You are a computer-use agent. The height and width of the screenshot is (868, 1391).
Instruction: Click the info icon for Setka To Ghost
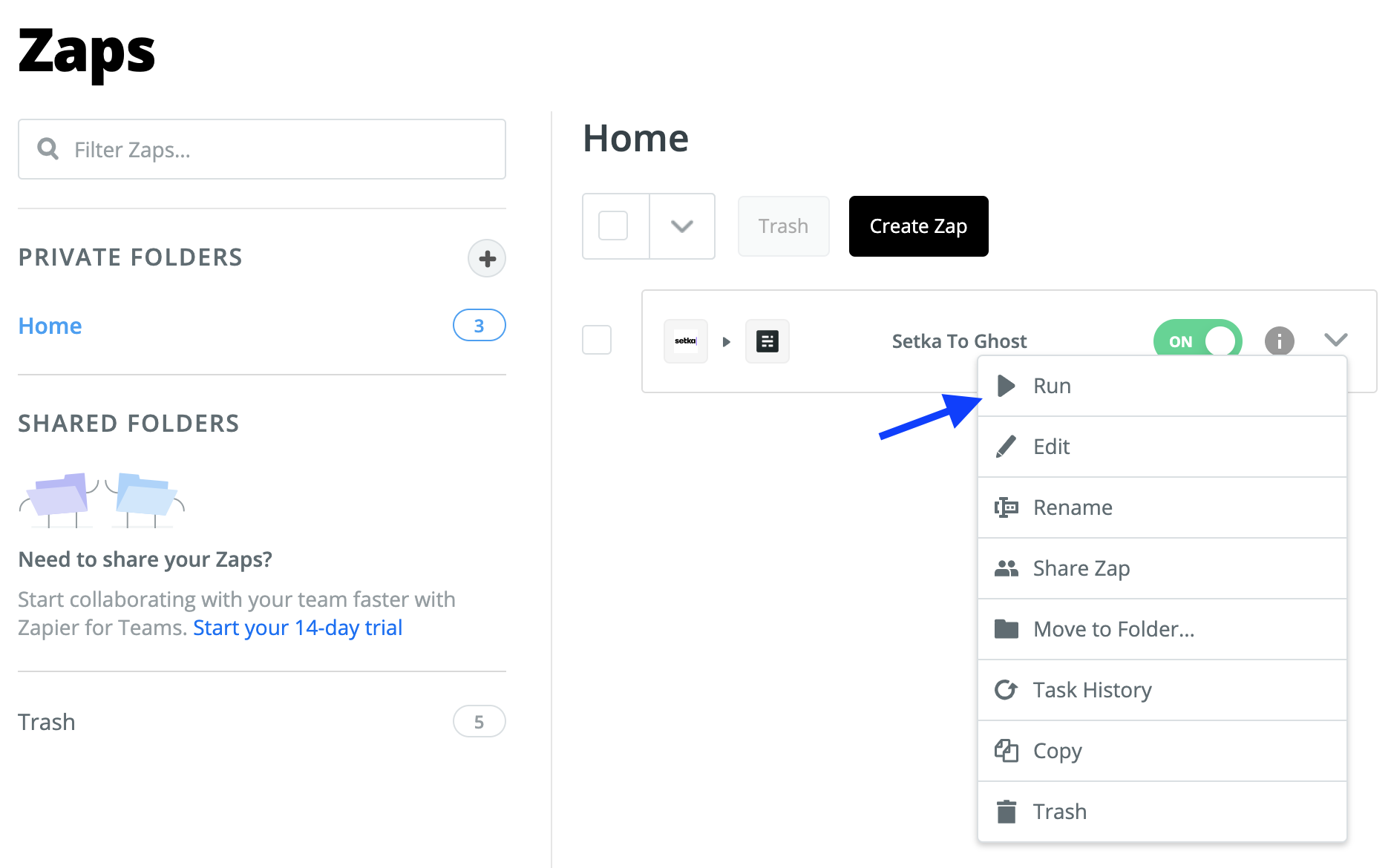[x=1279, y=341]
